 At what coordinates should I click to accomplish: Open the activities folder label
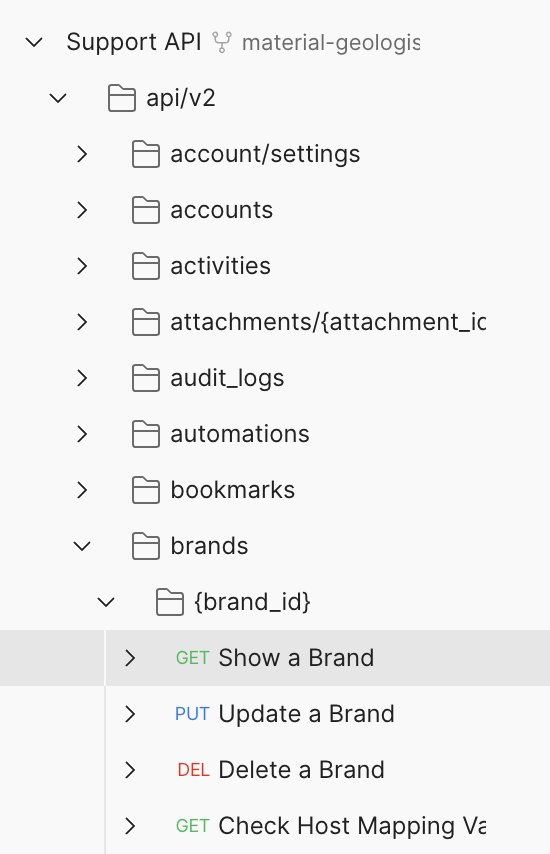click(x=221, y=266)
